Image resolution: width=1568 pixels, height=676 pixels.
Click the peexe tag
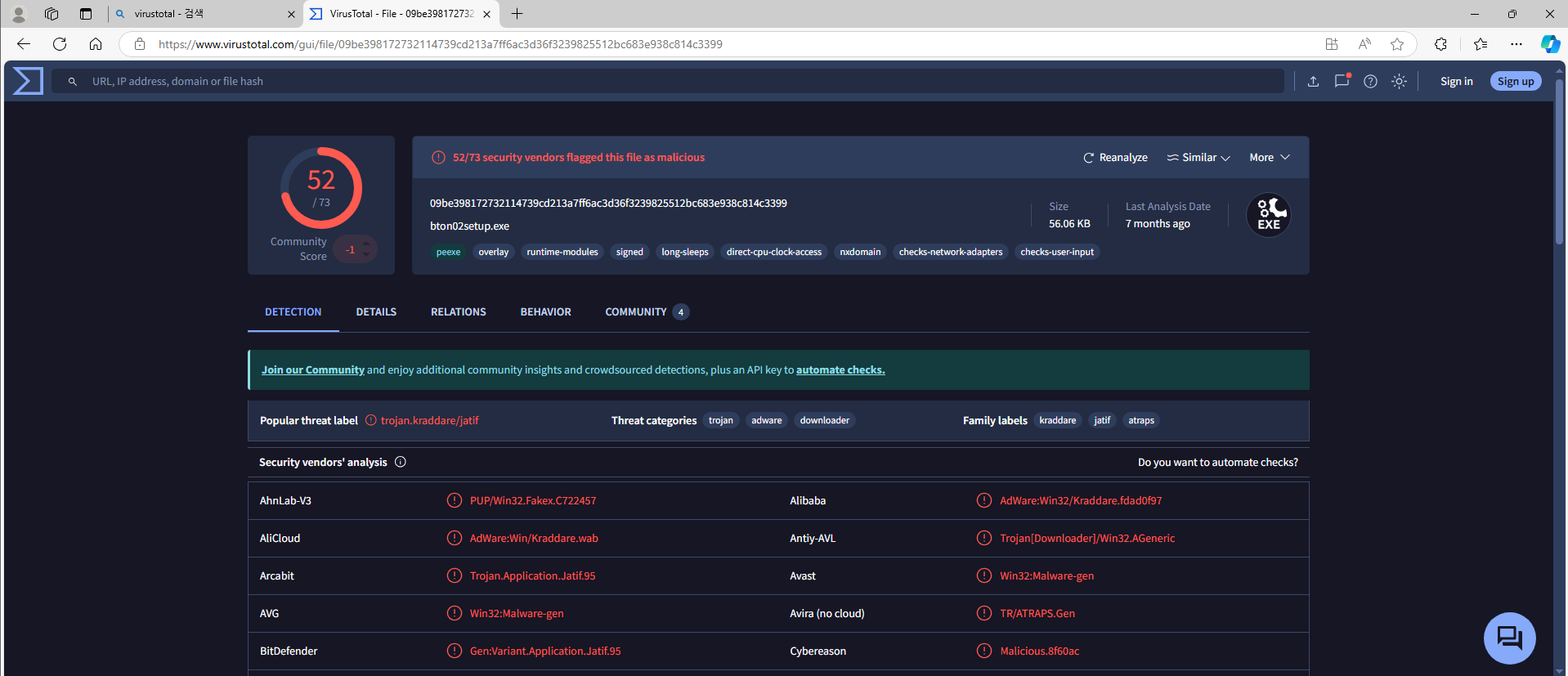[x=448, y=252]
